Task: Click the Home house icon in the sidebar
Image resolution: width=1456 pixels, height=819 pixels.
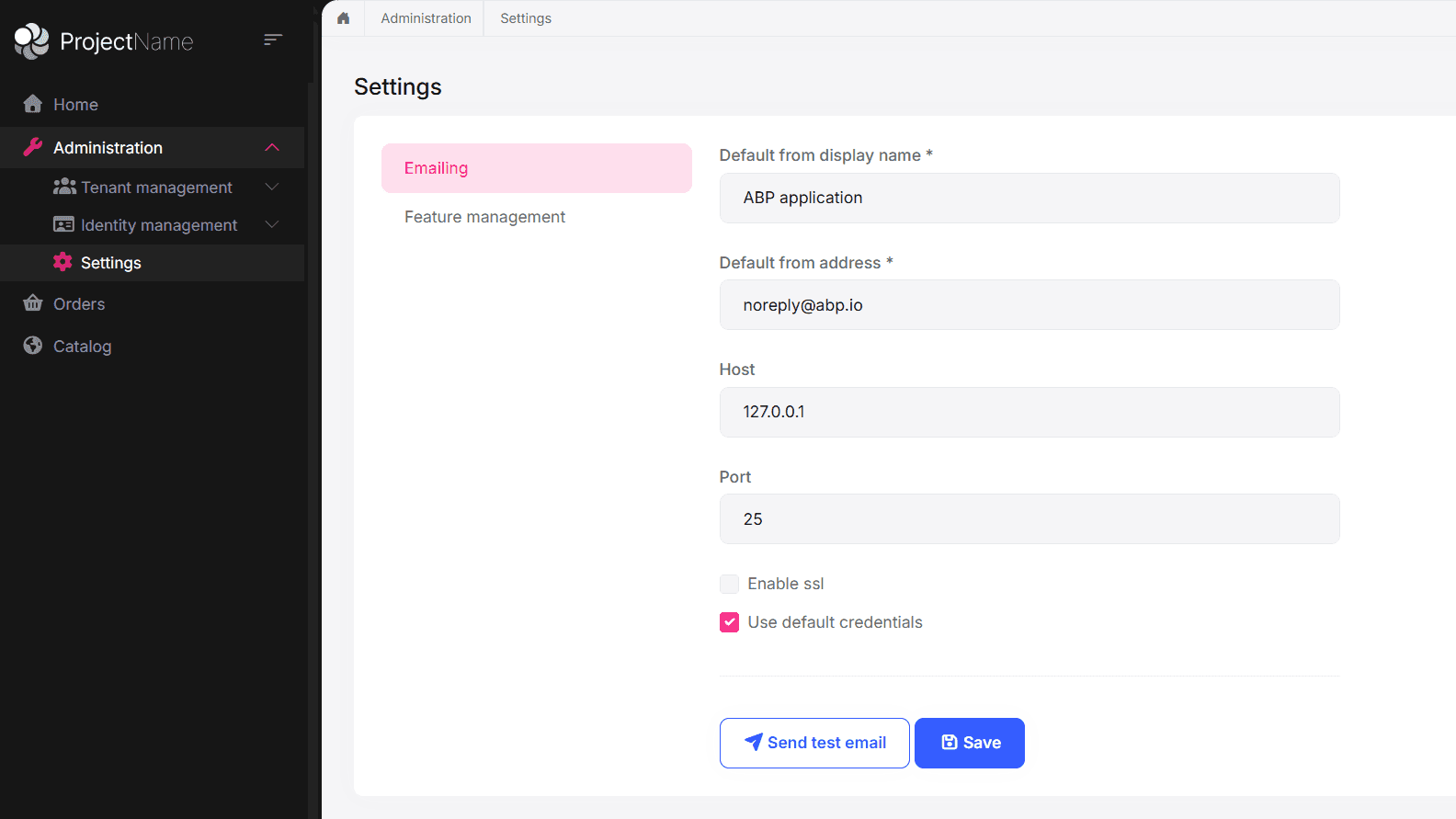Action: tap(33, 104)
